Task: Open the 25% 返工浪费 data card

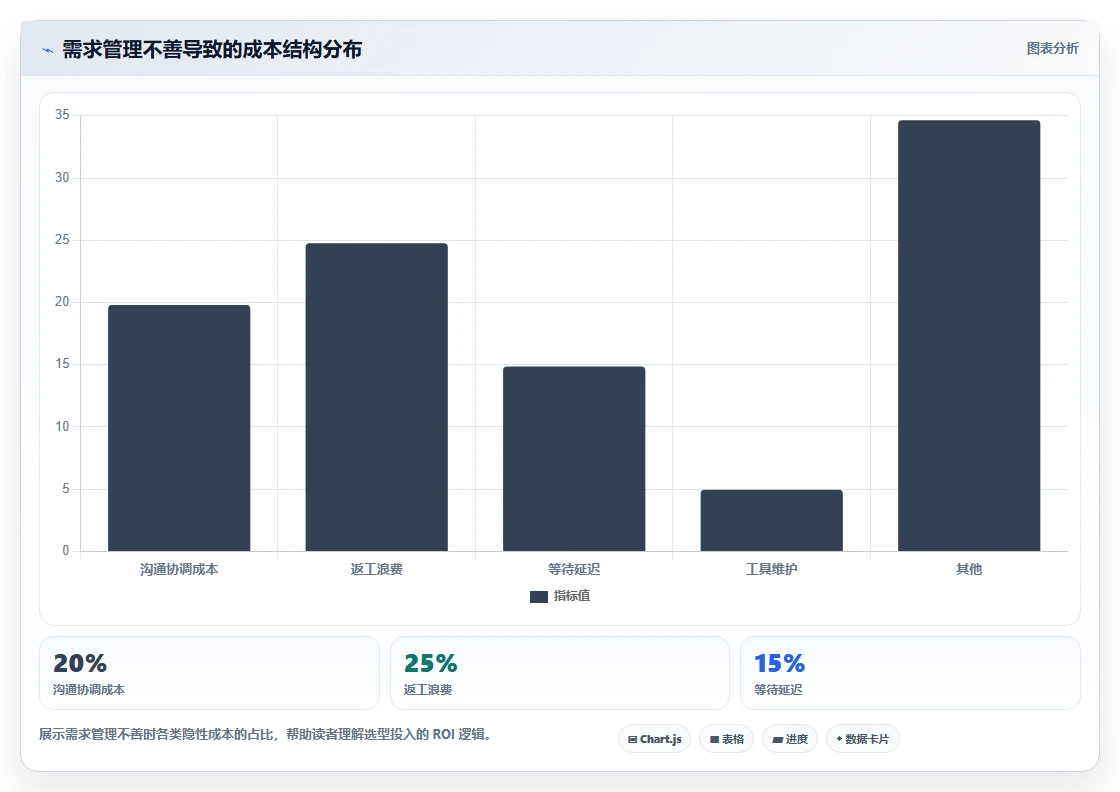Action: click(559, 673)
